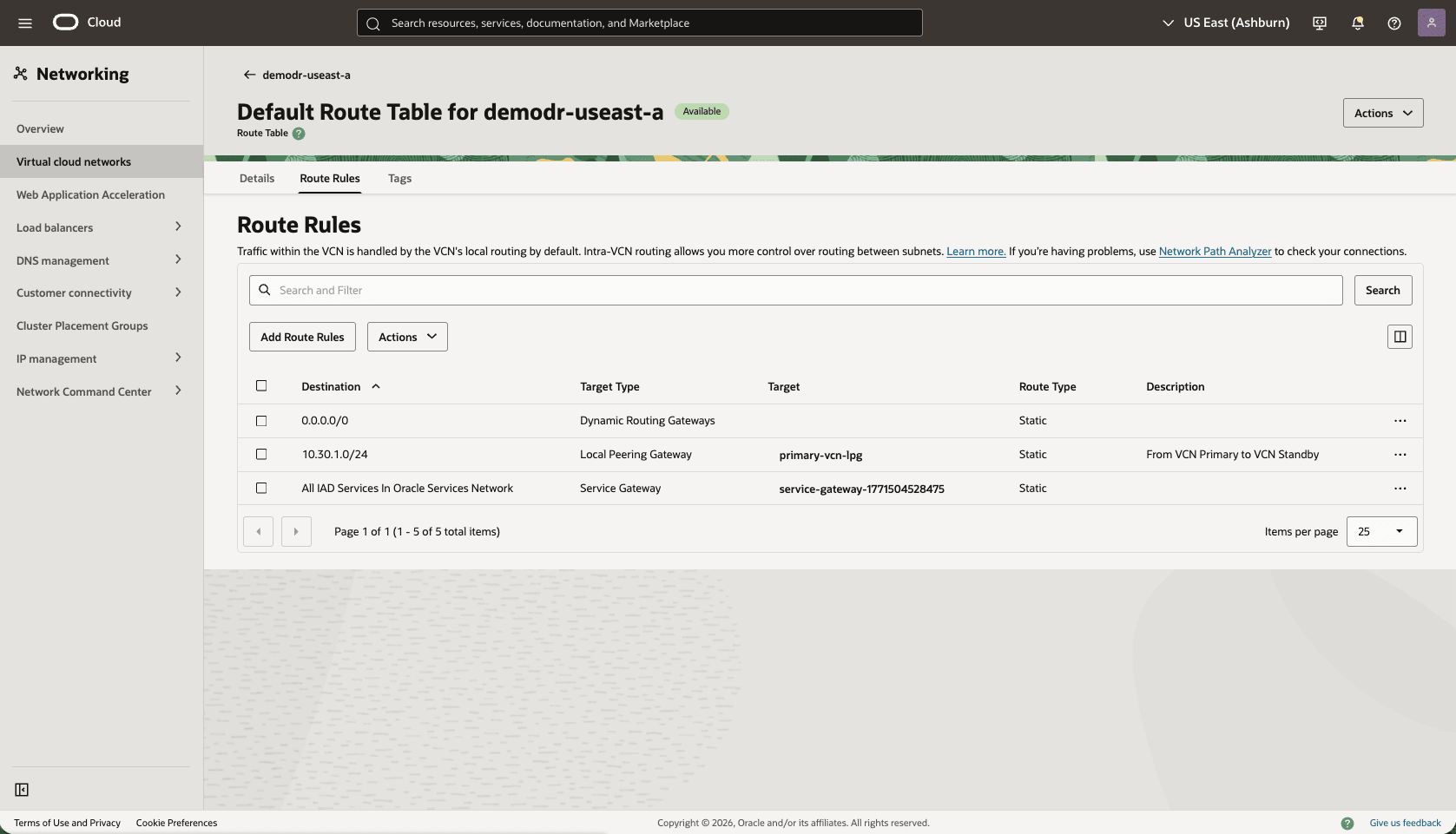Launch Cloud Shell from the top bar
1456x834 pixels.
(1319, 23)
